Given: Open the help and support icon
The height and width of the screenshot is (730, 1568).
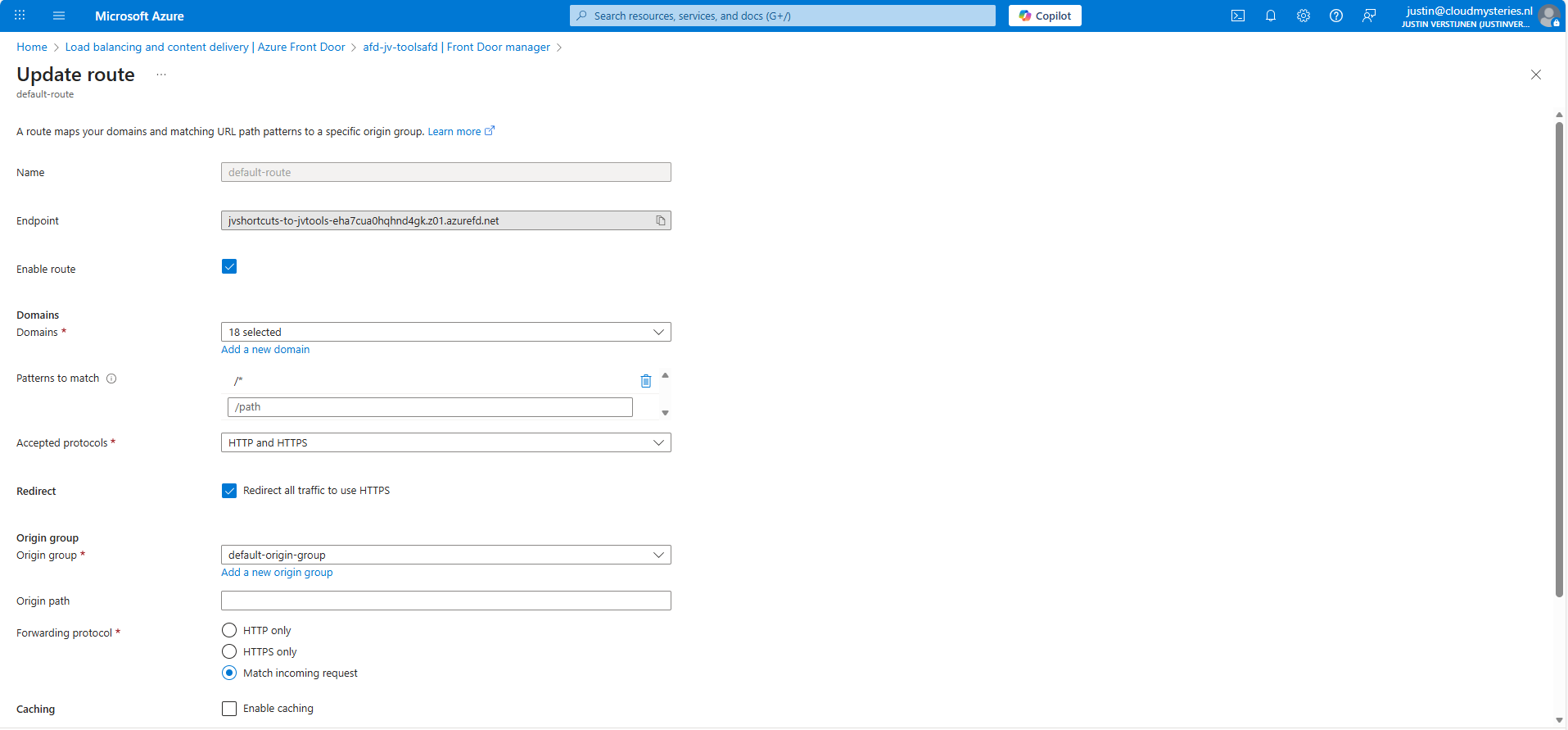Looking at the screenshot, I should click(1335, 16).
